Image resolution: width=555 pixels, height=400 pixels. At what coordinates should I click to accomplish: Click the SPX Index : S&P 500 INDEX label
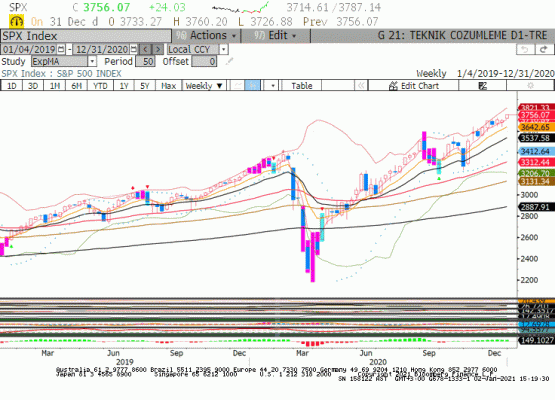[61, 74]
